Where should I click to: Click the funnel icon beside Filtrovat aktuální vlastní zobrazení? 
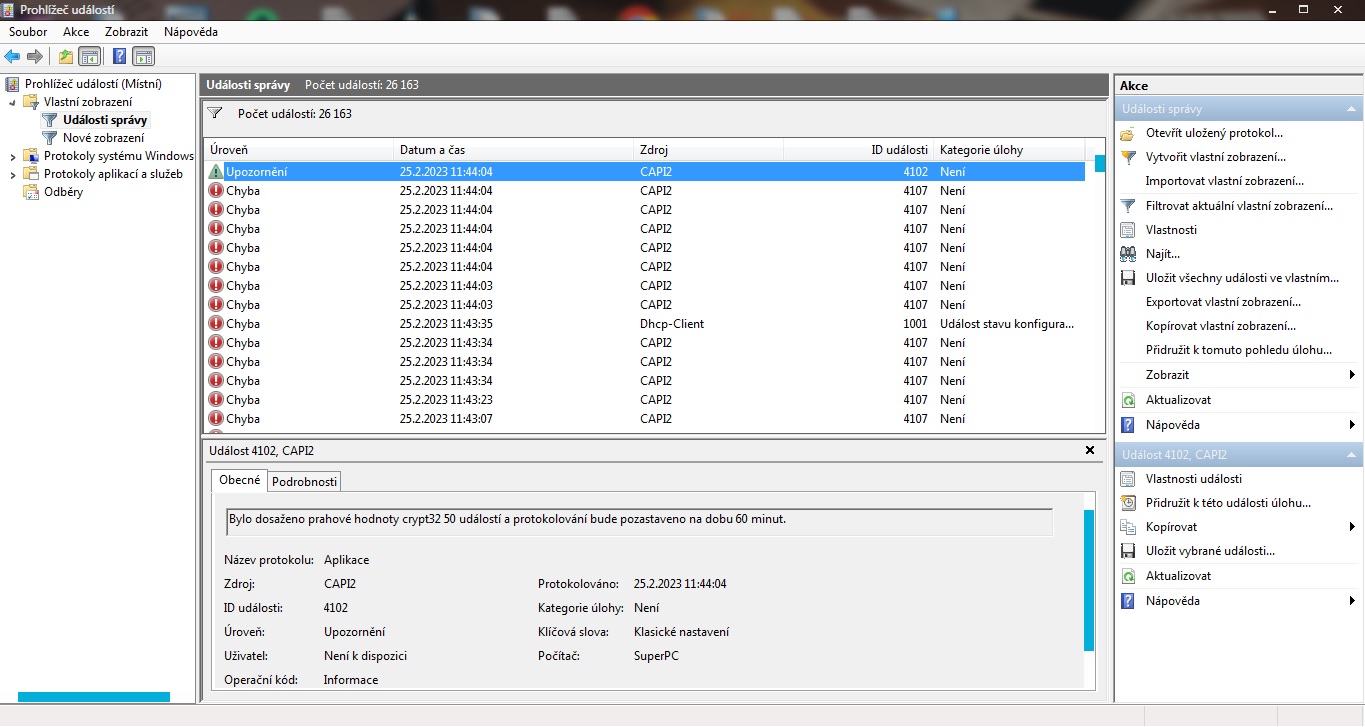1128,206
